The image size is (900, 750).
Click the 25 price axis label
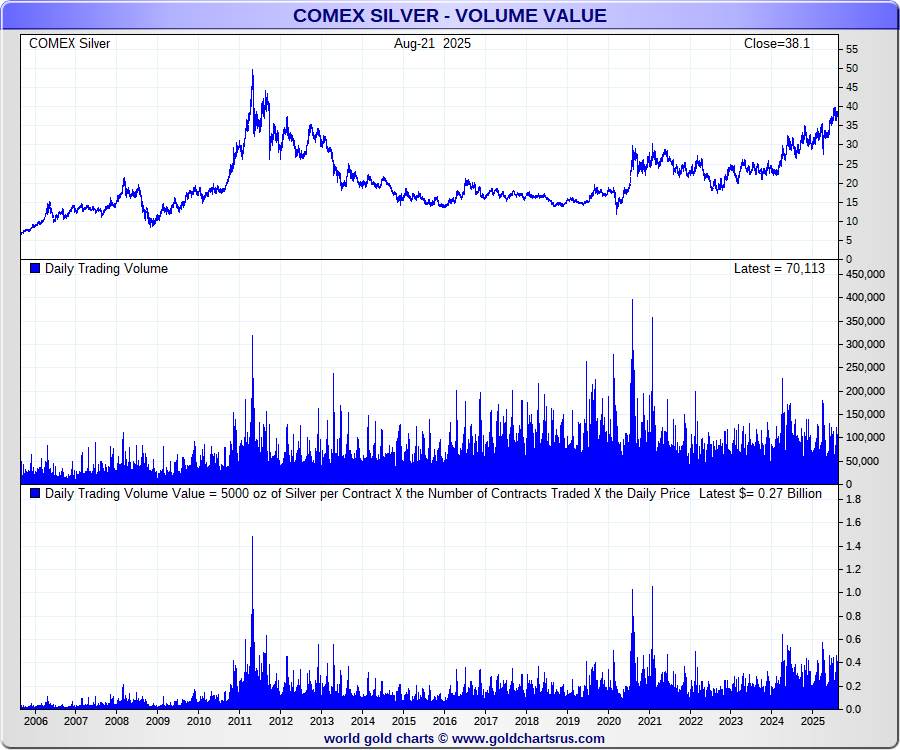852,164
